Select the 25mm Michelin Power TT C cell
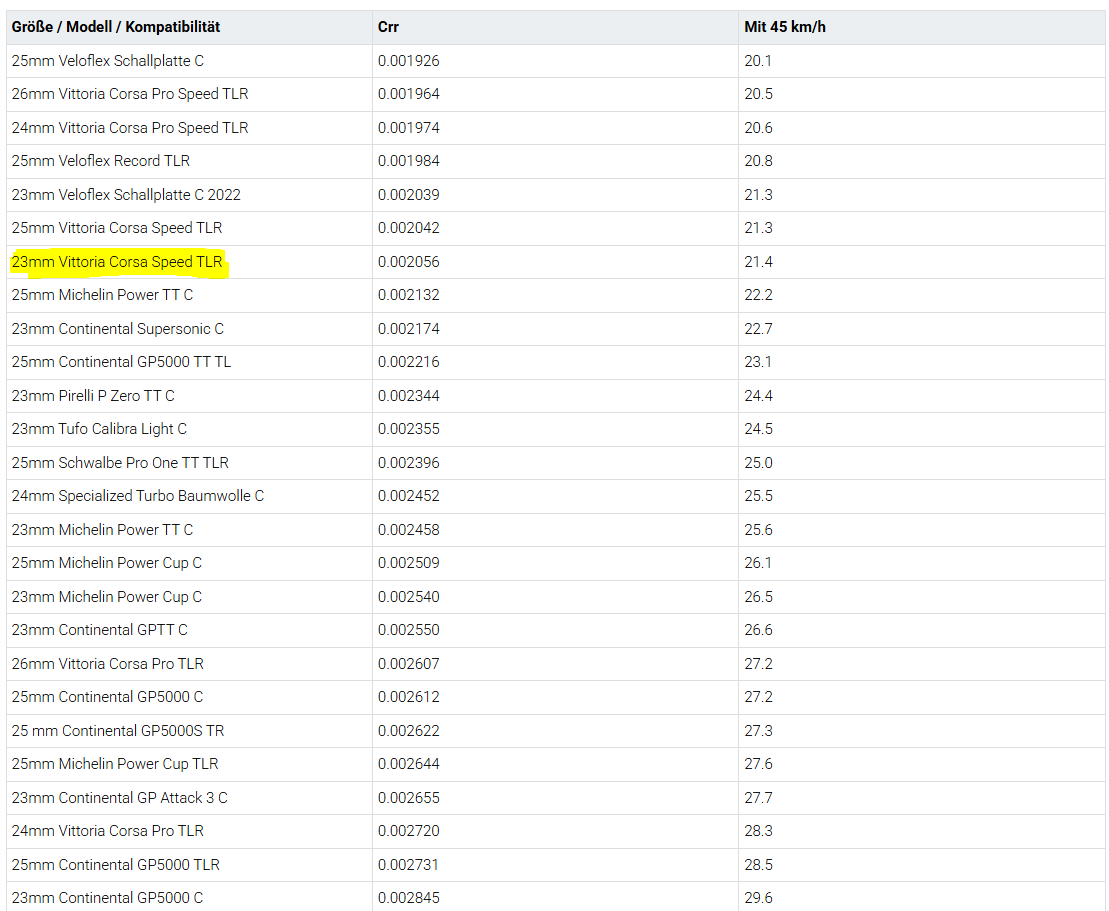The image size is (1109, 911). [103, 295]
